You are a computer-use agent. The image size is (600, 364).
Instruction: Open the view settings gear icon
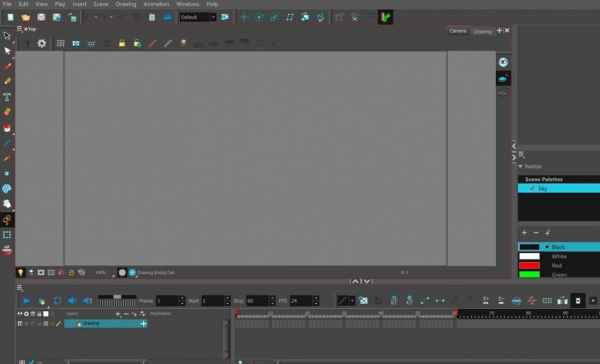coord(41,43)
